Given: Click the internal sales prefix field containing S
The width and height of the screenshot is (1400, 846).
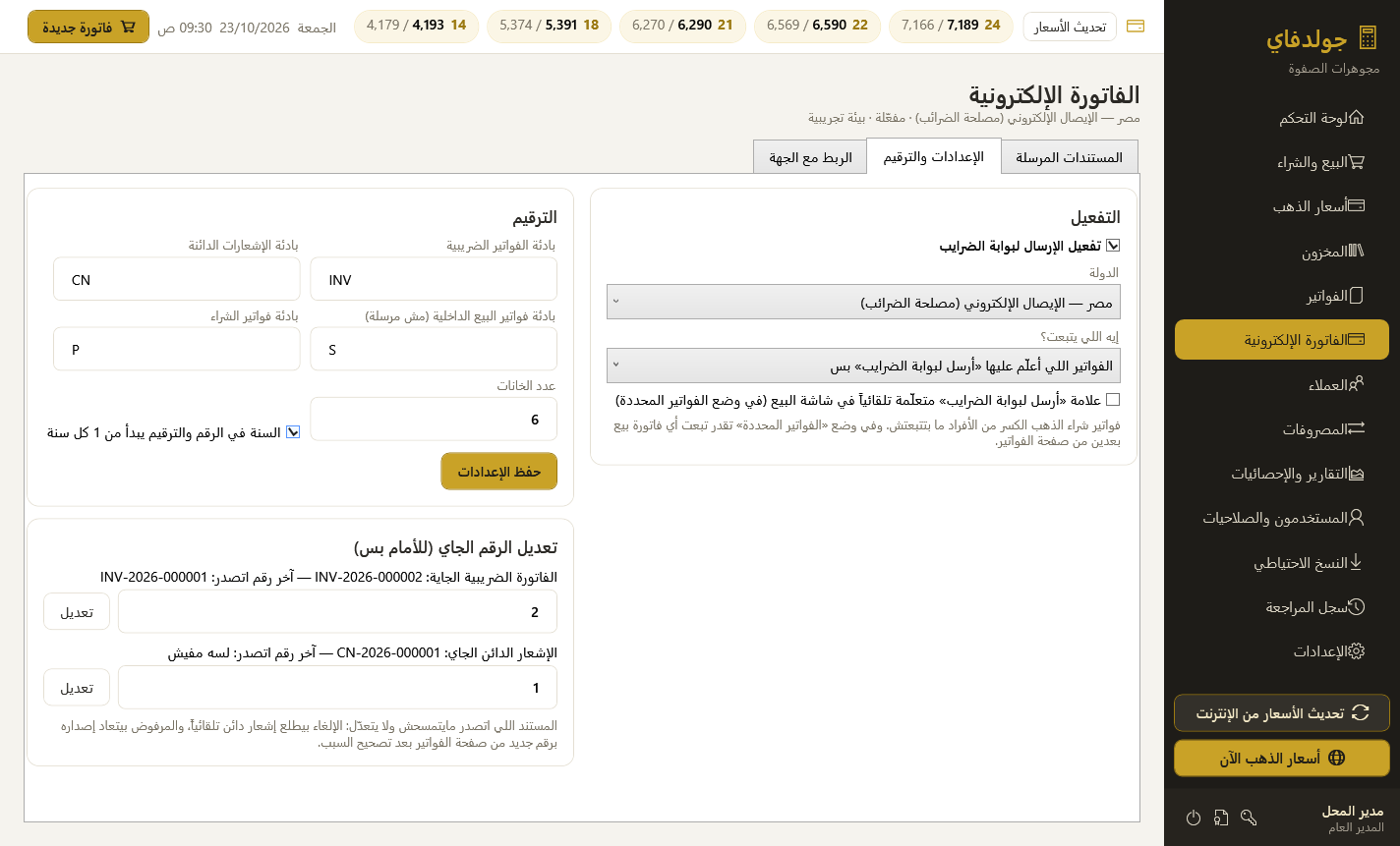Looking at the screenshot, I should 434,349.
